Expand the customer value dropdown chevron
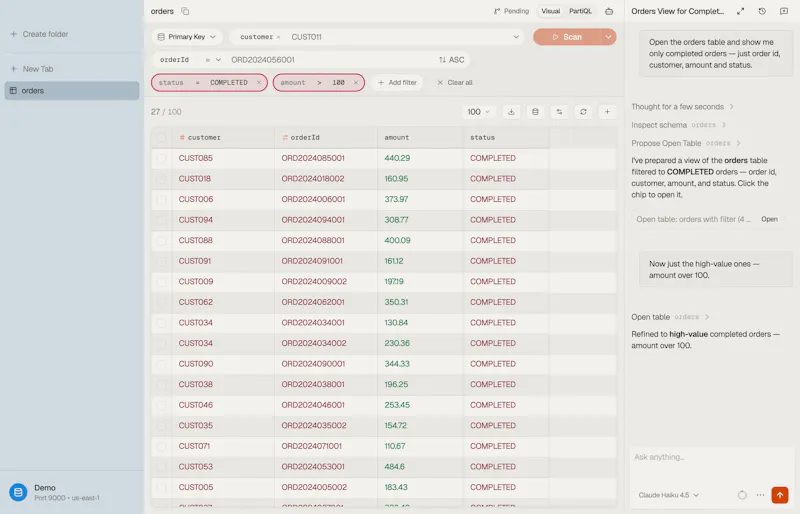The width and height of the screenshot is (800, 514). (516, 37)
